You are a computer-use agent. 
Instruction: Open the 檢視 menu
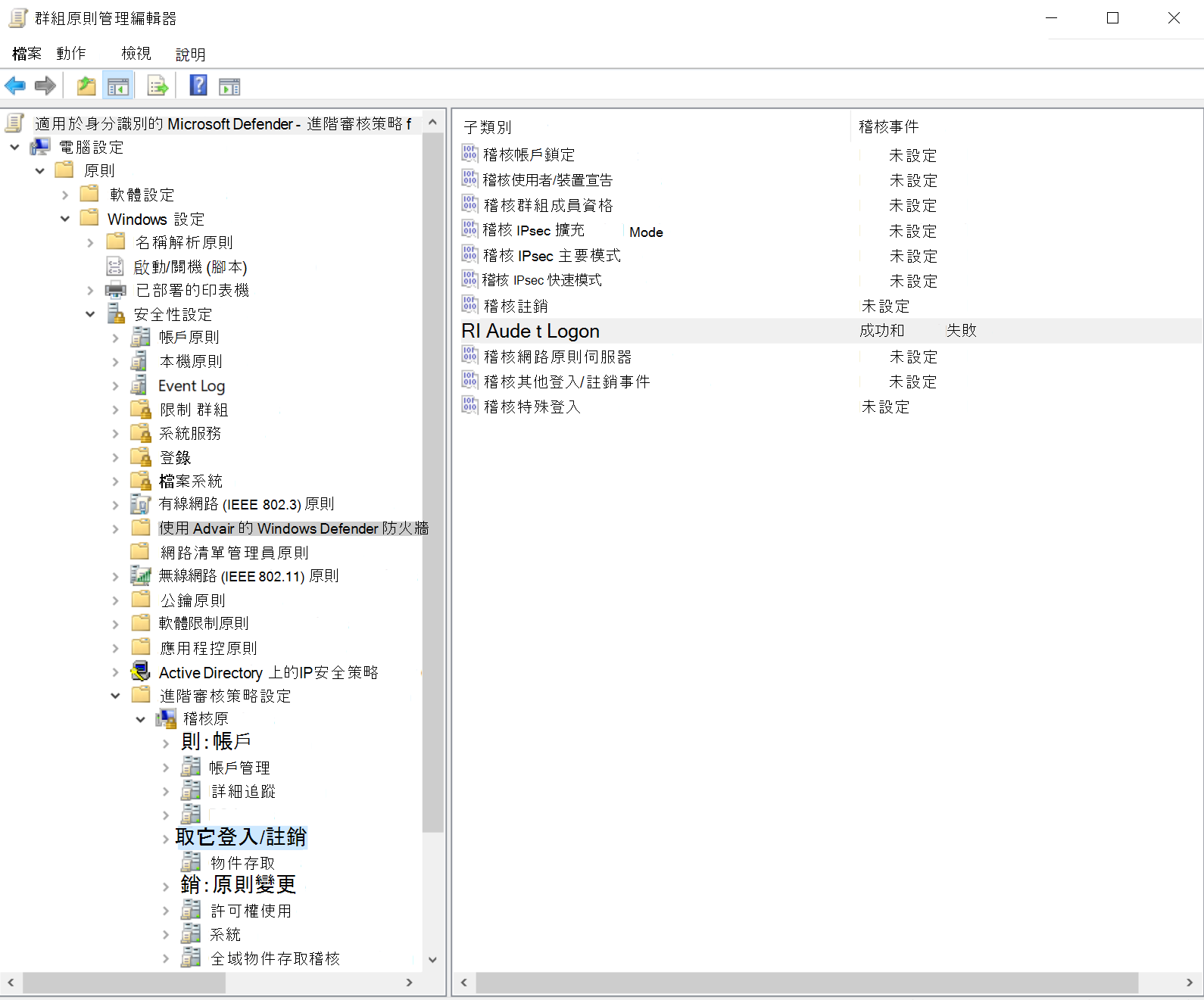(136, 54)
